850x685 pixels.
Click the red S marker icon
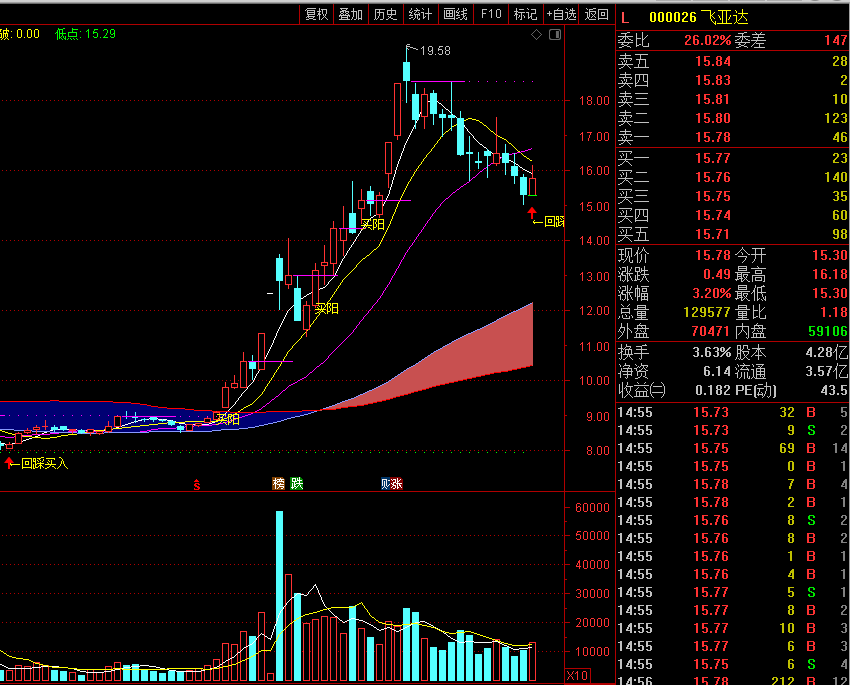point(197,485)
